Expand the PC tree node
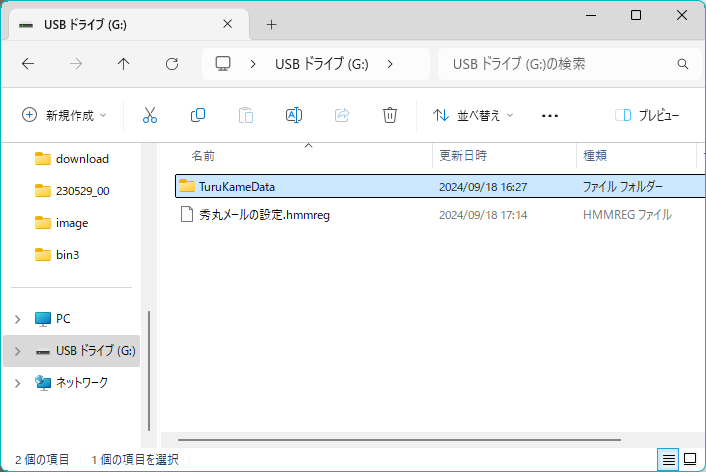The width and height of the screenshot is (706, 472). tap(17, 319)
